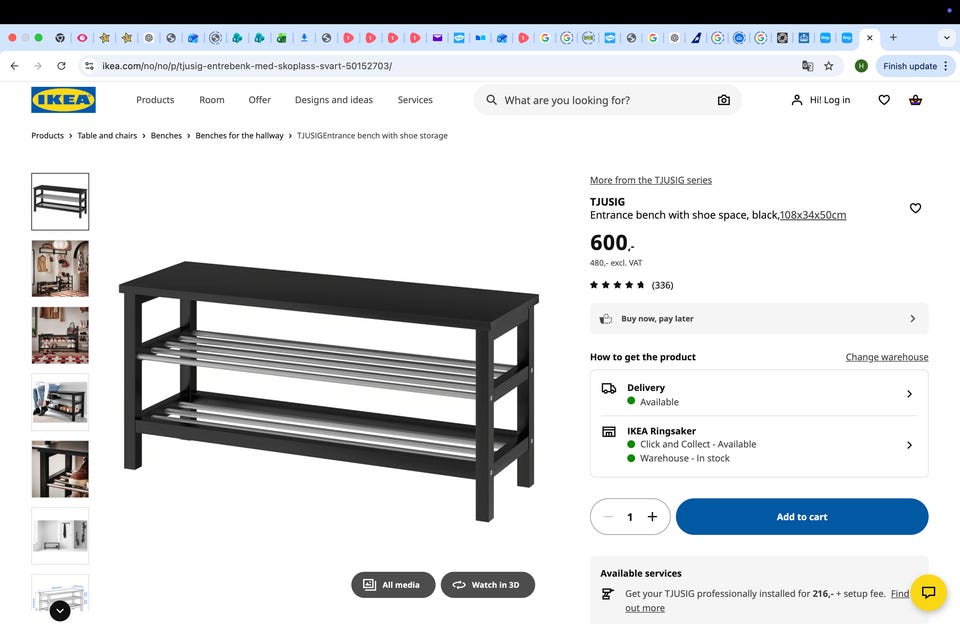Open Services menu

415,100
